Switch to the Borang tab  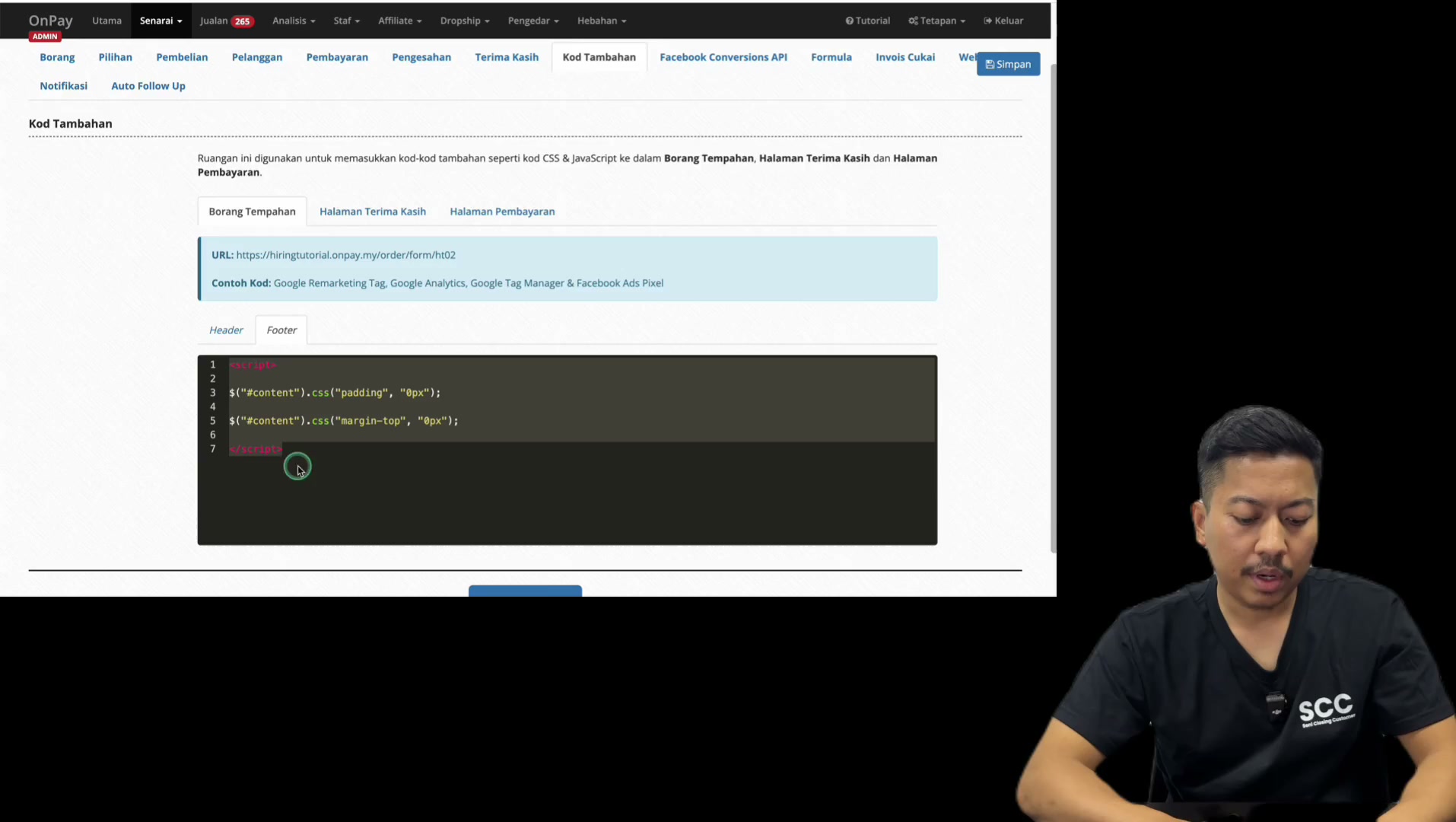pos(57,57)
